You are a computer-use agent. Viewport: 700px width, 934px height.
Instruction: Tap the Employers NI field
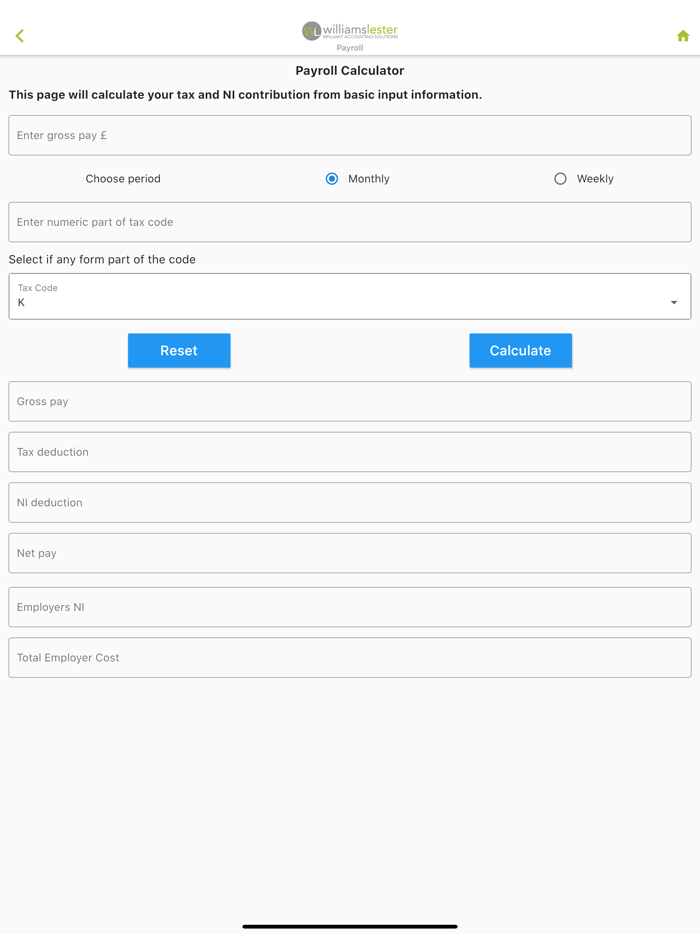tap(350, 607)
